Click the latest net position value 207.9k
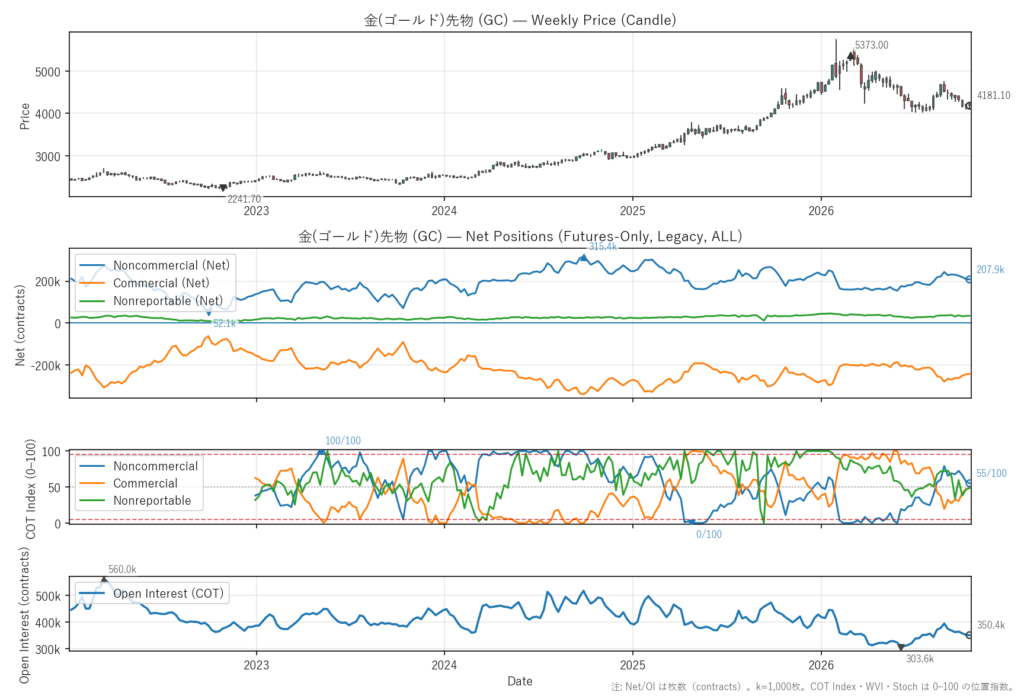Viewport: 1024px width, 699px height. tap(990, 270)
